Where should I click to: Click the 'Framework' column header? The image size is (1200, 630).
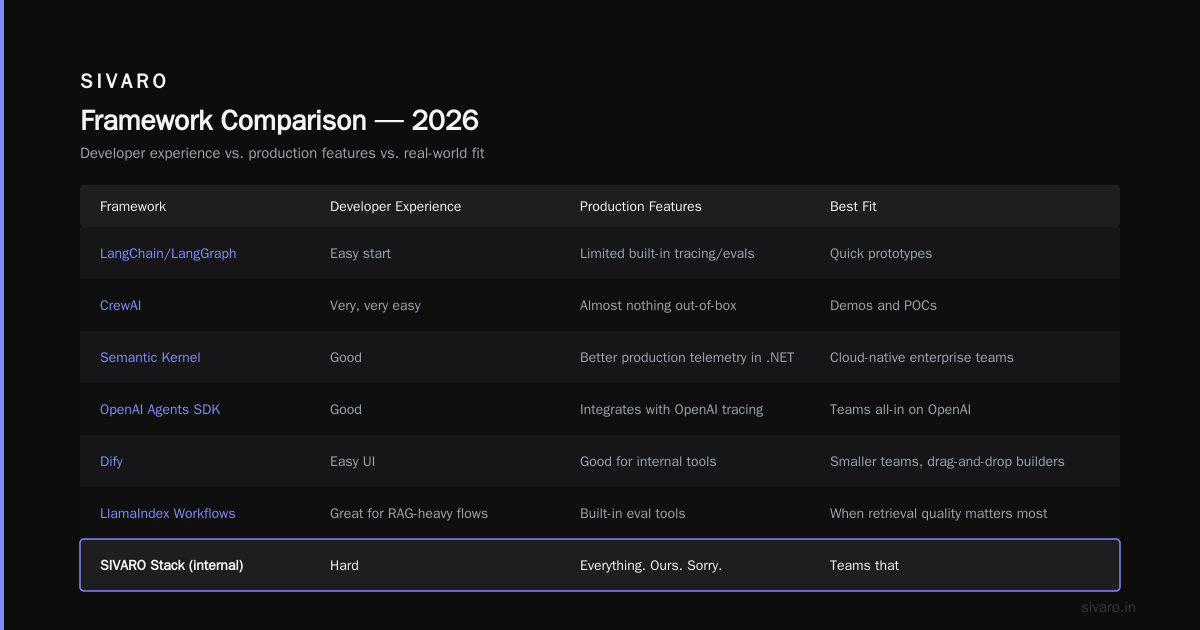pyautogui.click(x=133, y=206)
